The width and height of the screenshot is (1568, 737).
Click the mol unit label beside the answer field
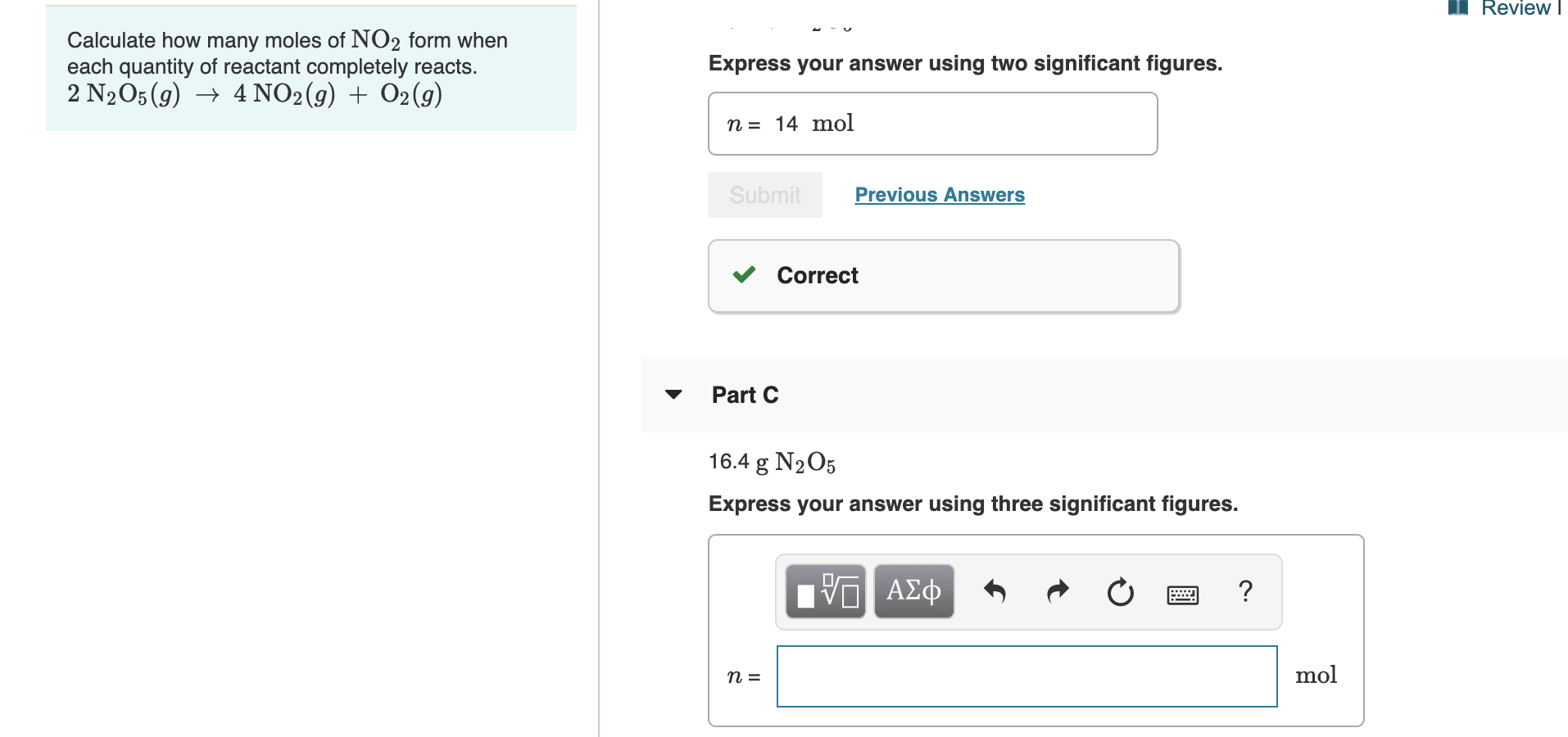coord(1316,675)
